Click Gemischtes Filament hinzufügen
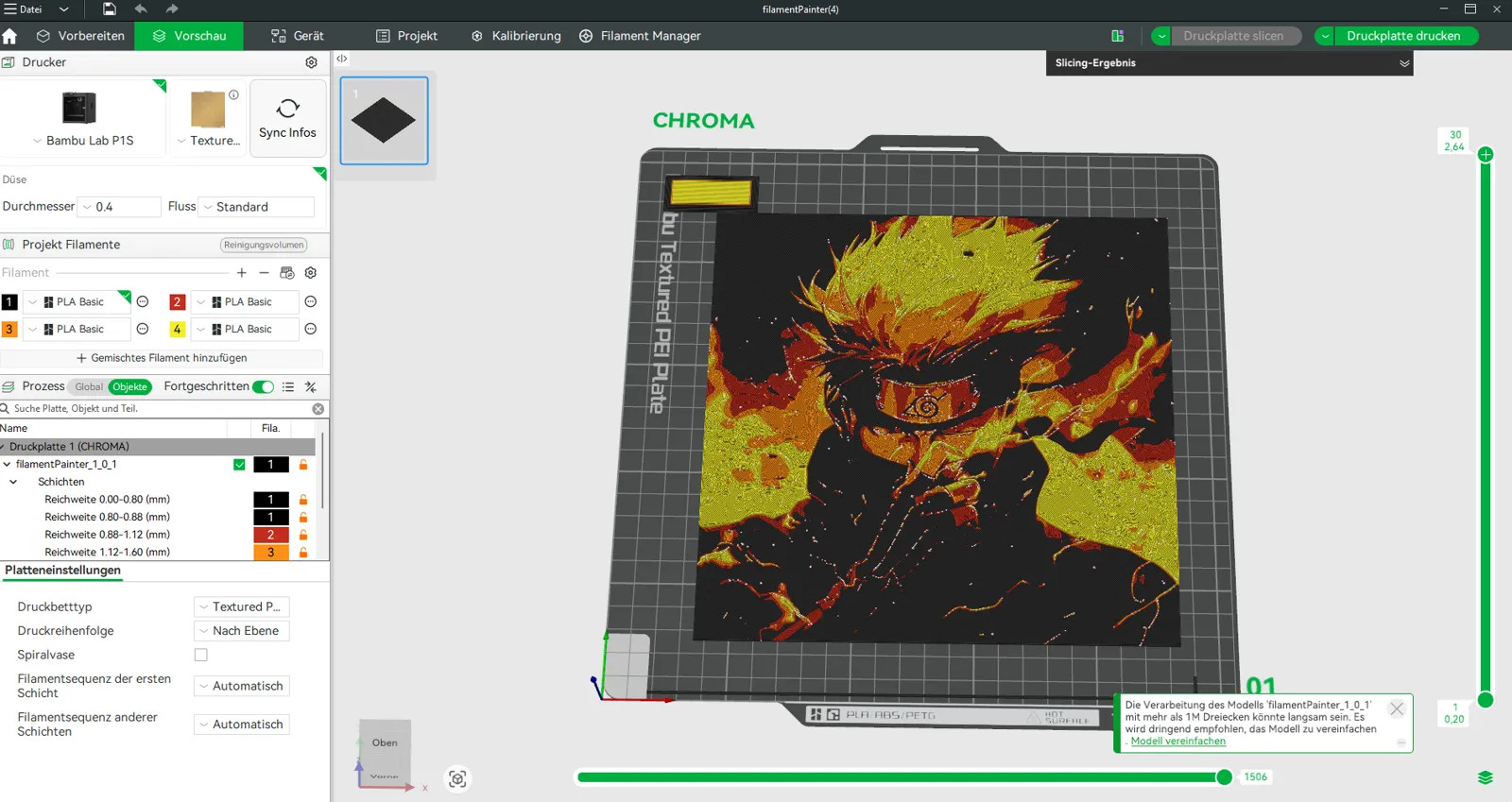This screenshot has width=1512, height=802. [x=162, y=358]
